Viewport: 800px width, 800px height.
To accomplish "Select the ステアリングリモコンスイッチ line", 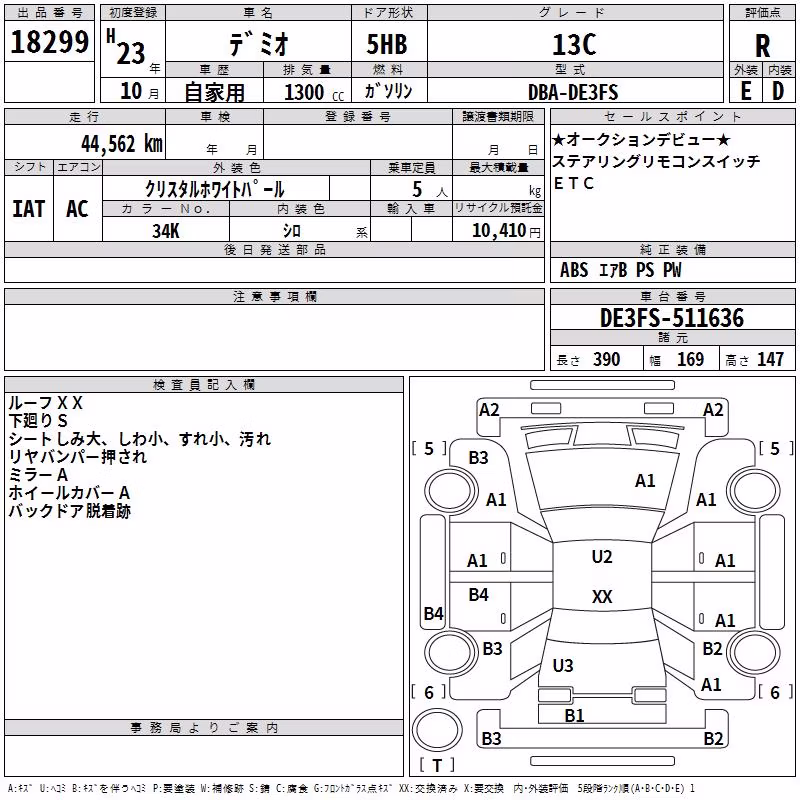I will coord(656,161).
